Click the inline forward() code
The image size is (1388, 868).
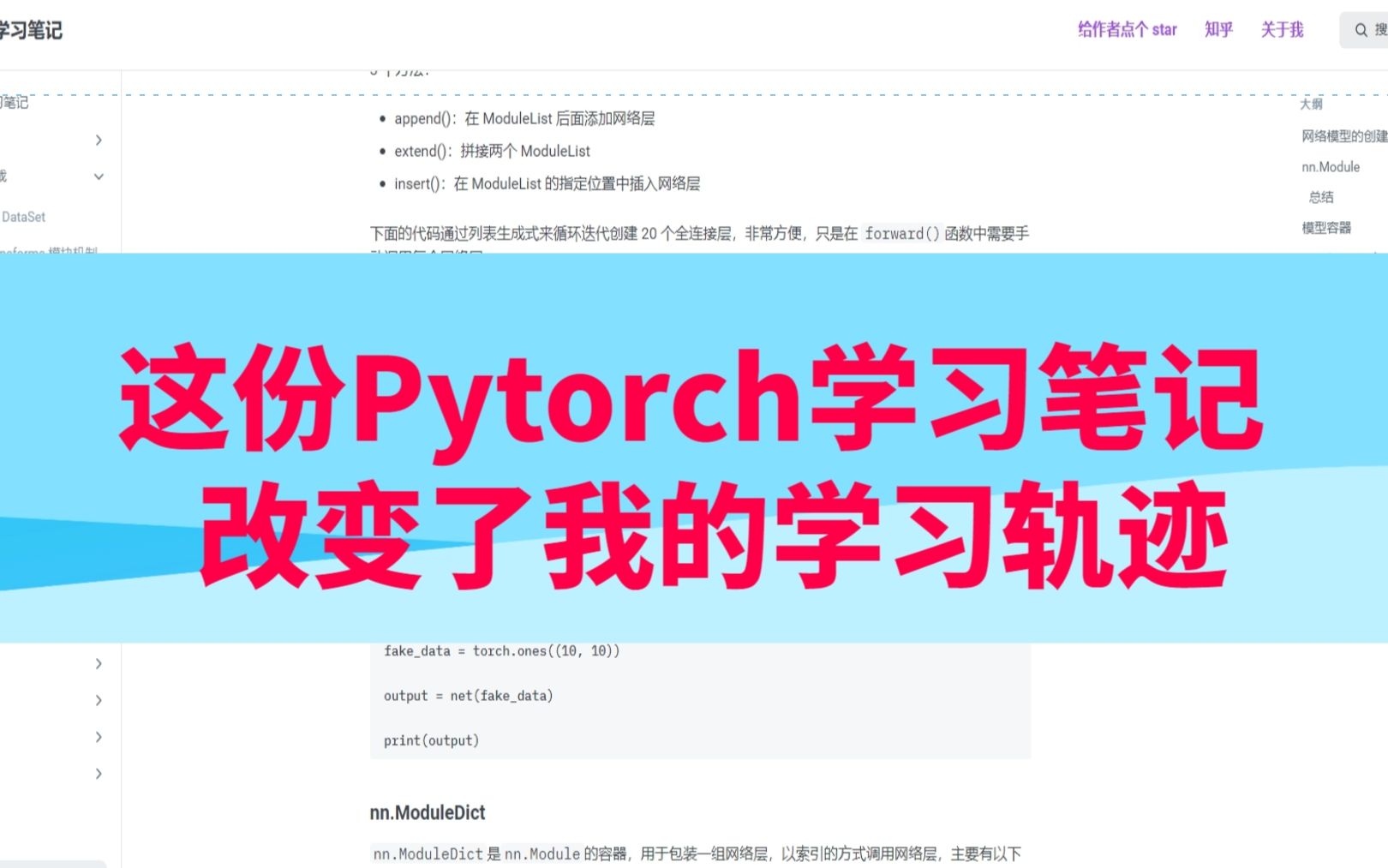click(x=901, y=233)
